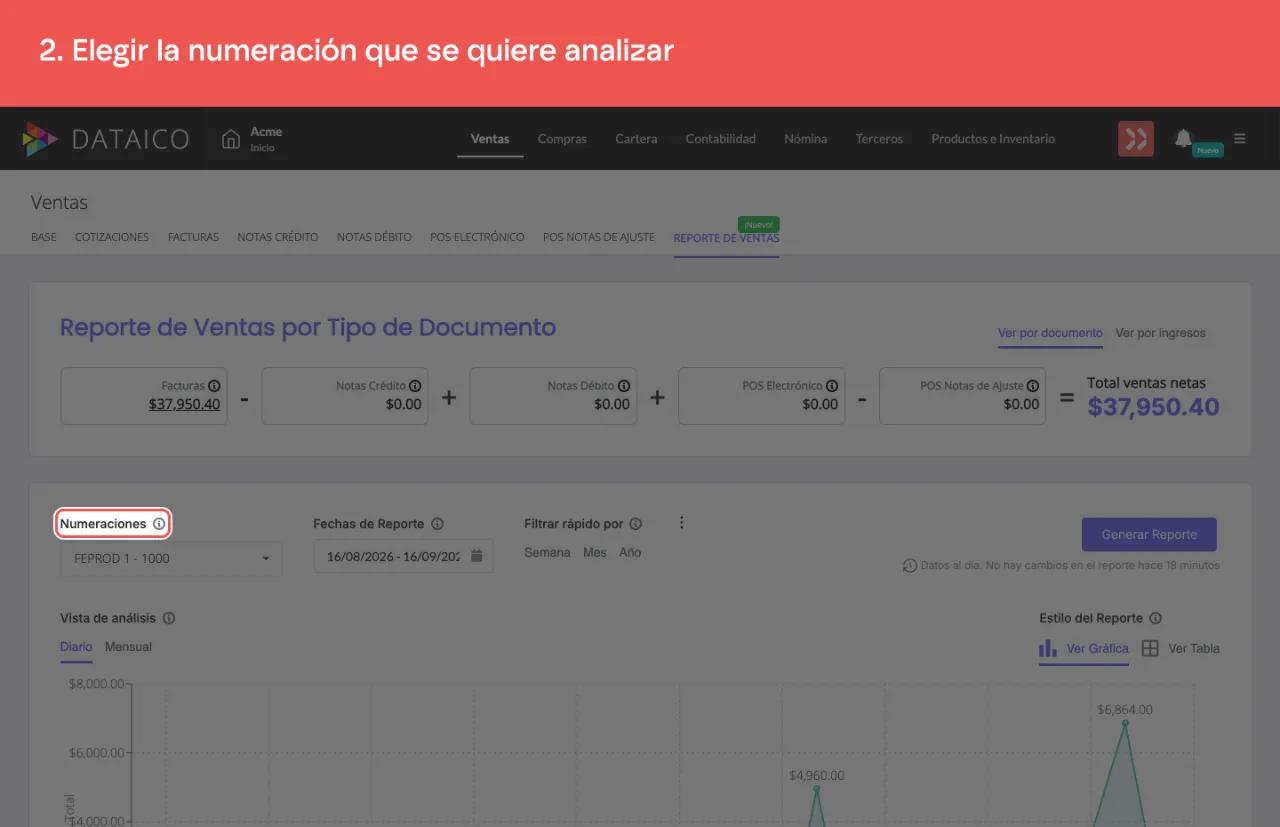Switch to Ver por ingresos
Image resolution: width=1280 pixels, height=827 pixels.
click(1161, 333)
